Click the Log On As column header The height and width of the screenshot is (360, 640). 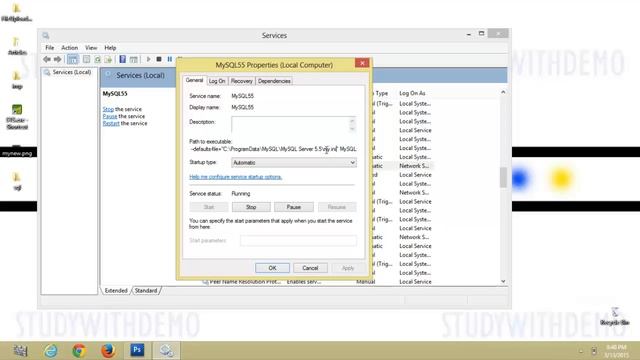pyautogui.click(x=412, y=93)
